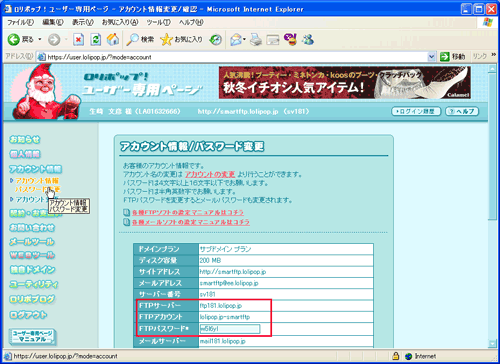Open the 表示(V) menu
The width and height of the screenshot is (500, 364).
[83, 22]
